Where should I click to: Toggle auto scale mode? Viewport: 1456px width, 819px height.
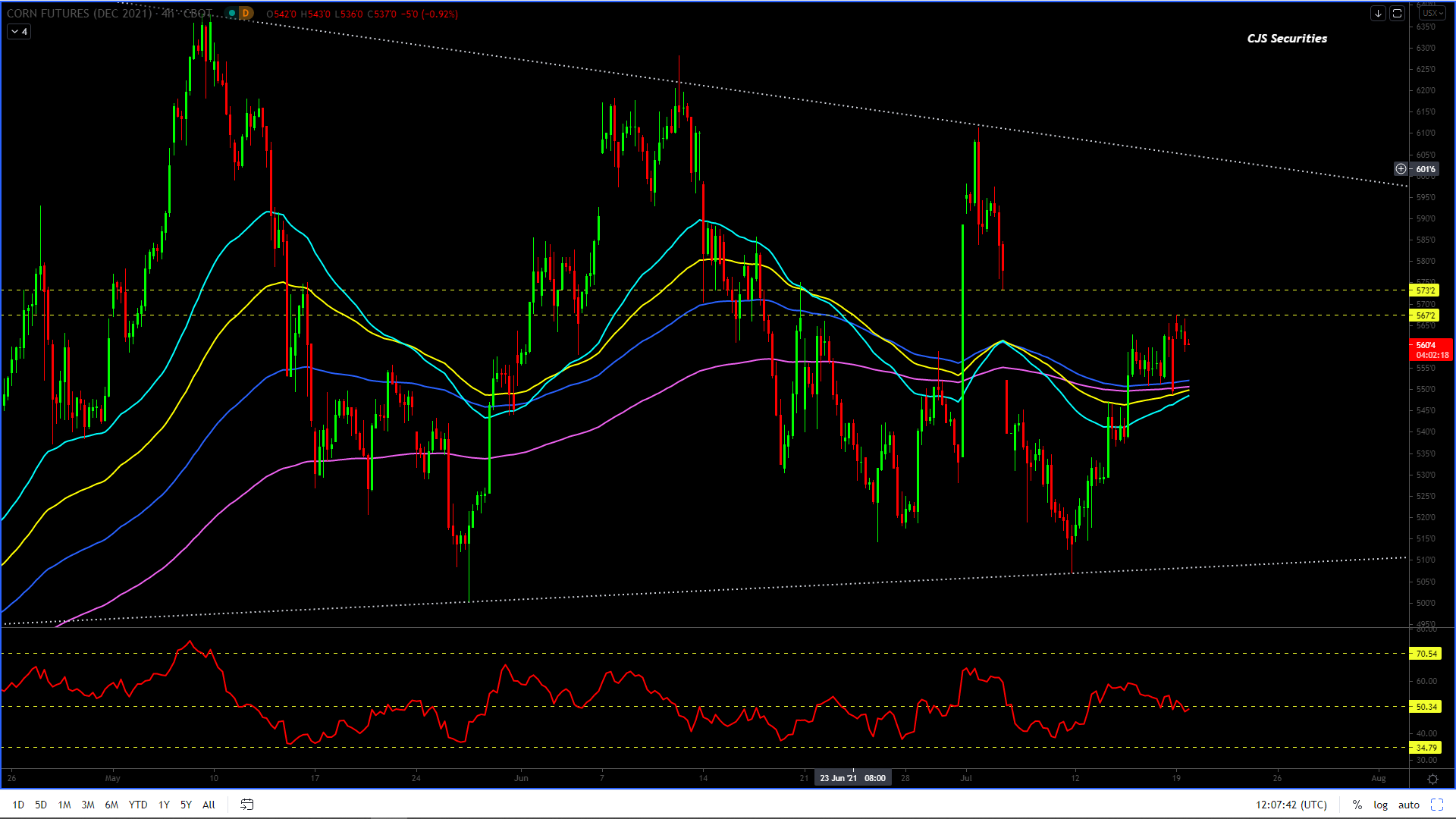pos(1408,805)
